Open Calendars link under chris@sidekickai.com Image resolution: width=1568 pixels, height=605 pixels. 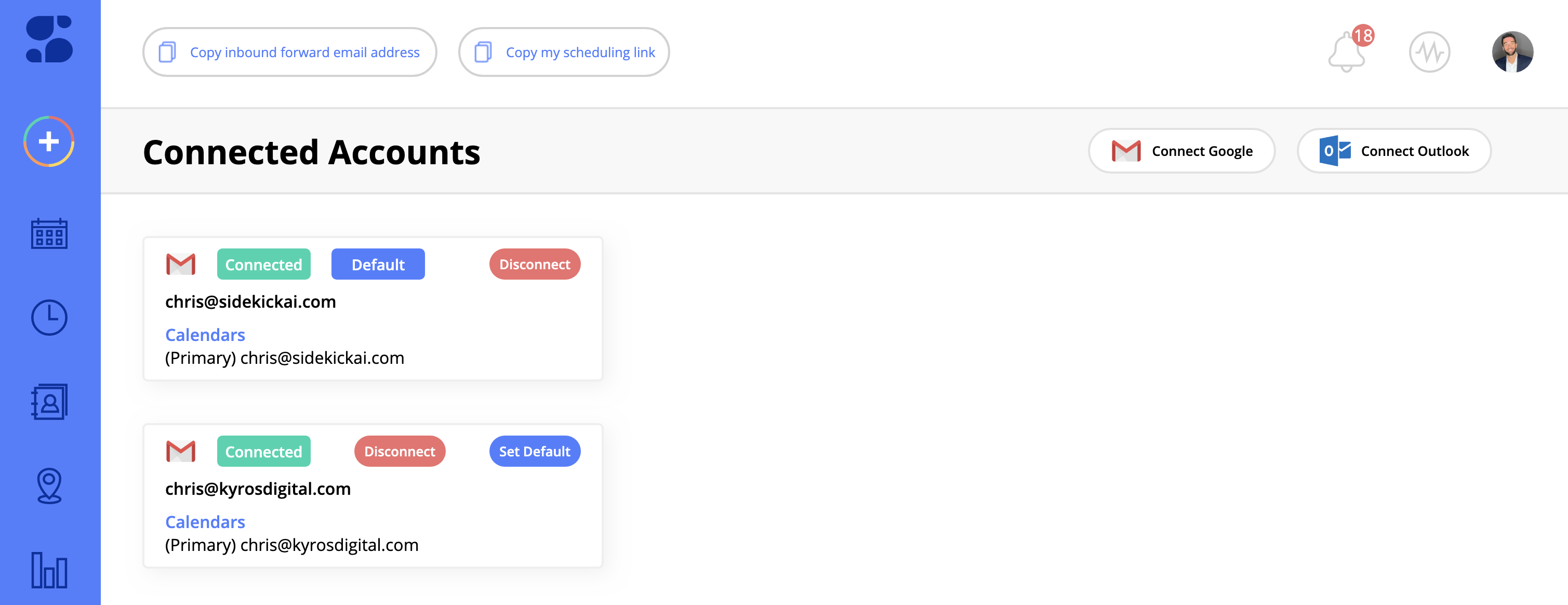pyautogui.click(x=205, y=335)
